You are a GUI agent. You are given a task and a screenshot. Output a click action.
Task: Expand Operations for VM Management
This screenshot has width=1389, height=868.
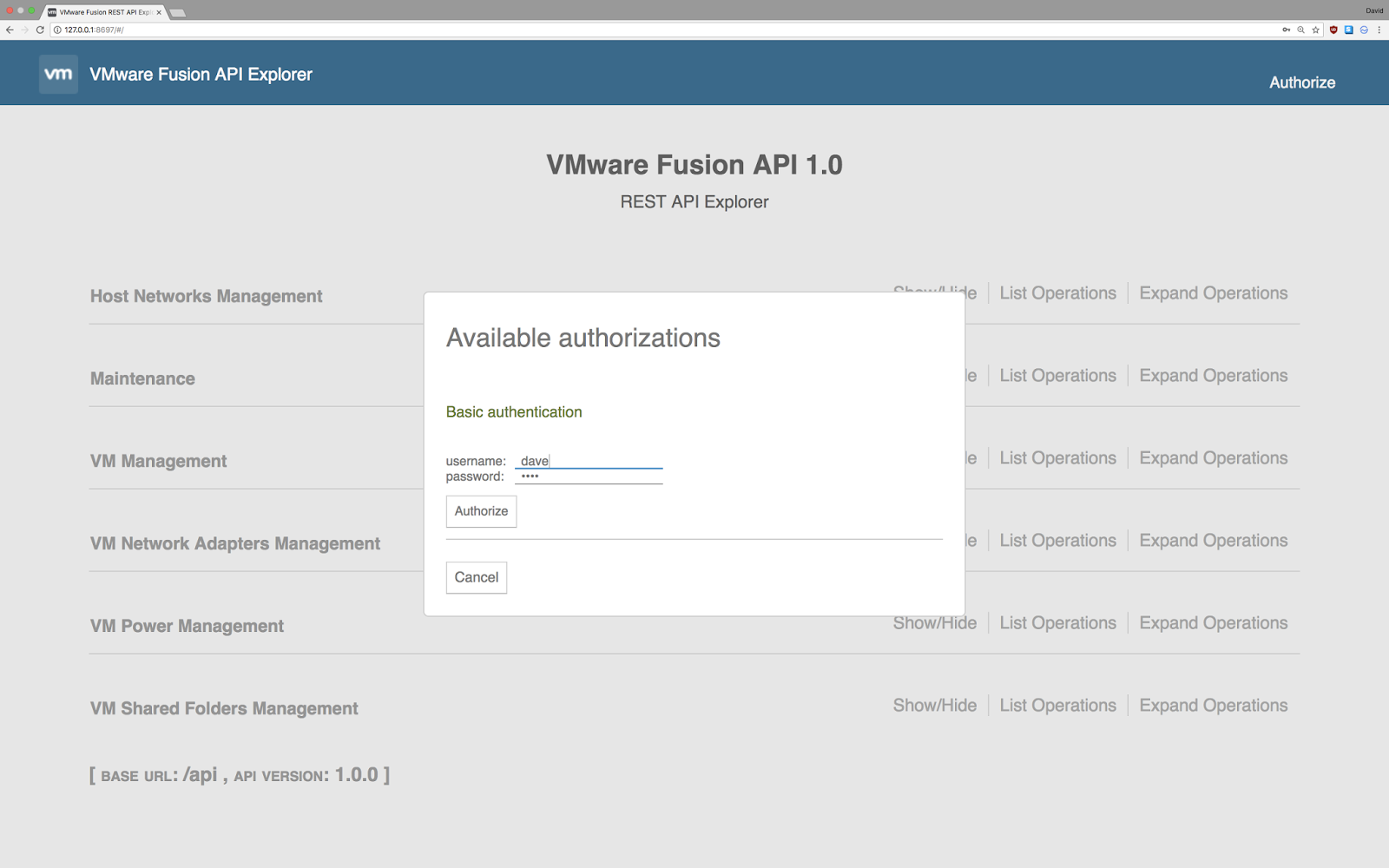point(1214,458)
